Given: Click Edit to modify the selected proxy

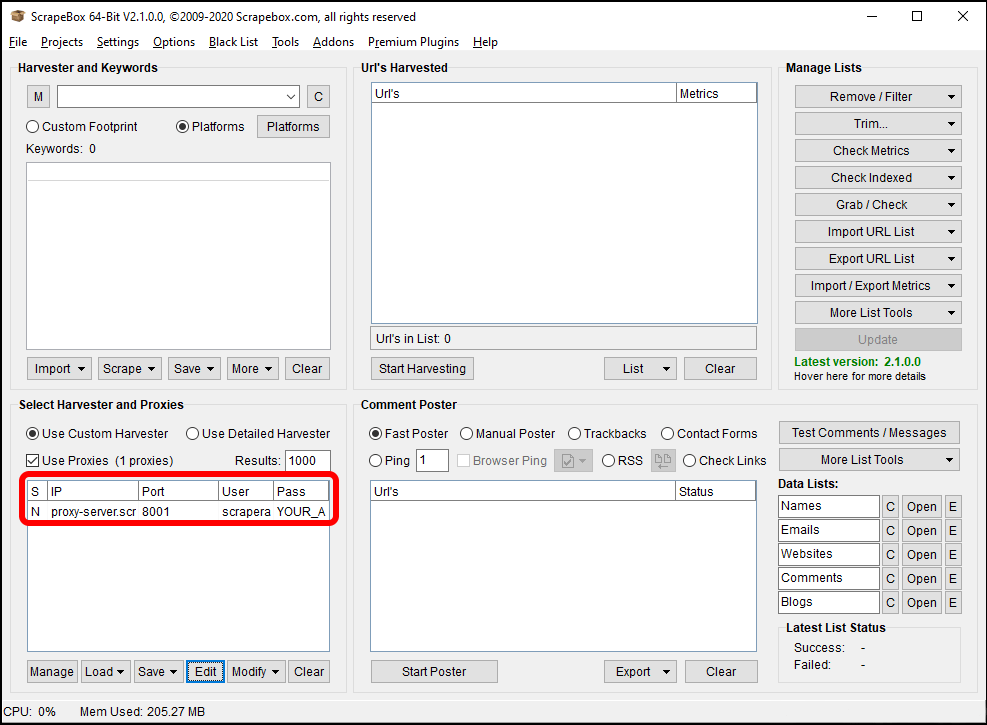Looking at the screenshot, I should pyautogui.click(x=205, y=671).
